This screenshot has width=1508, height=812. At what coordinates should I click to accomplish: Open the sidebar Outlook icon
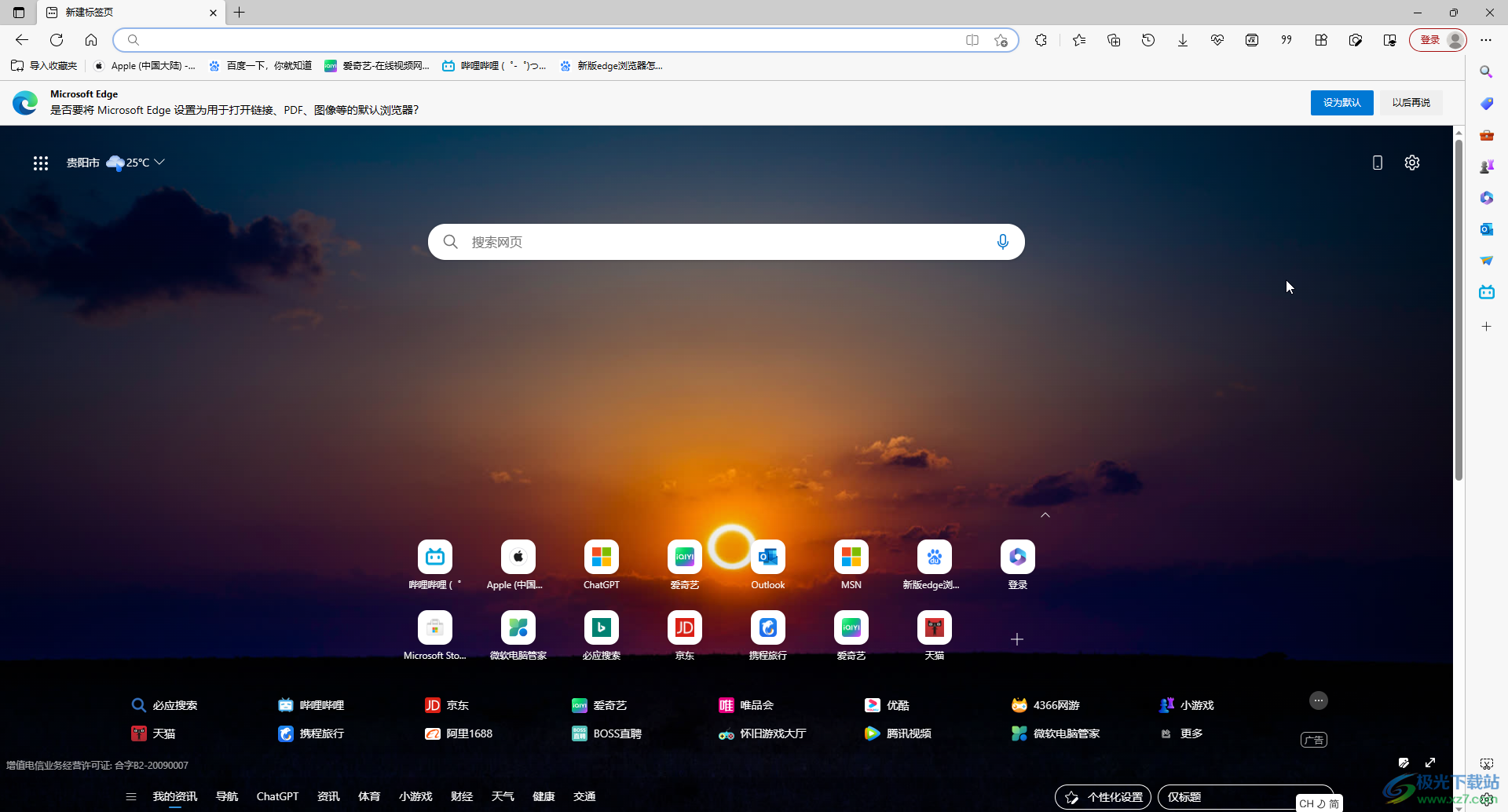pos(1486,229)
